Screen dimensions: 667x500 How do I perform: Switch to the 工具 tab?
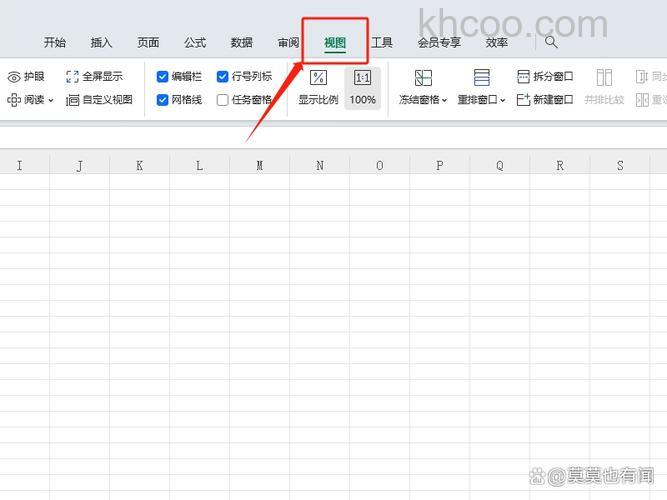point(382,43)
